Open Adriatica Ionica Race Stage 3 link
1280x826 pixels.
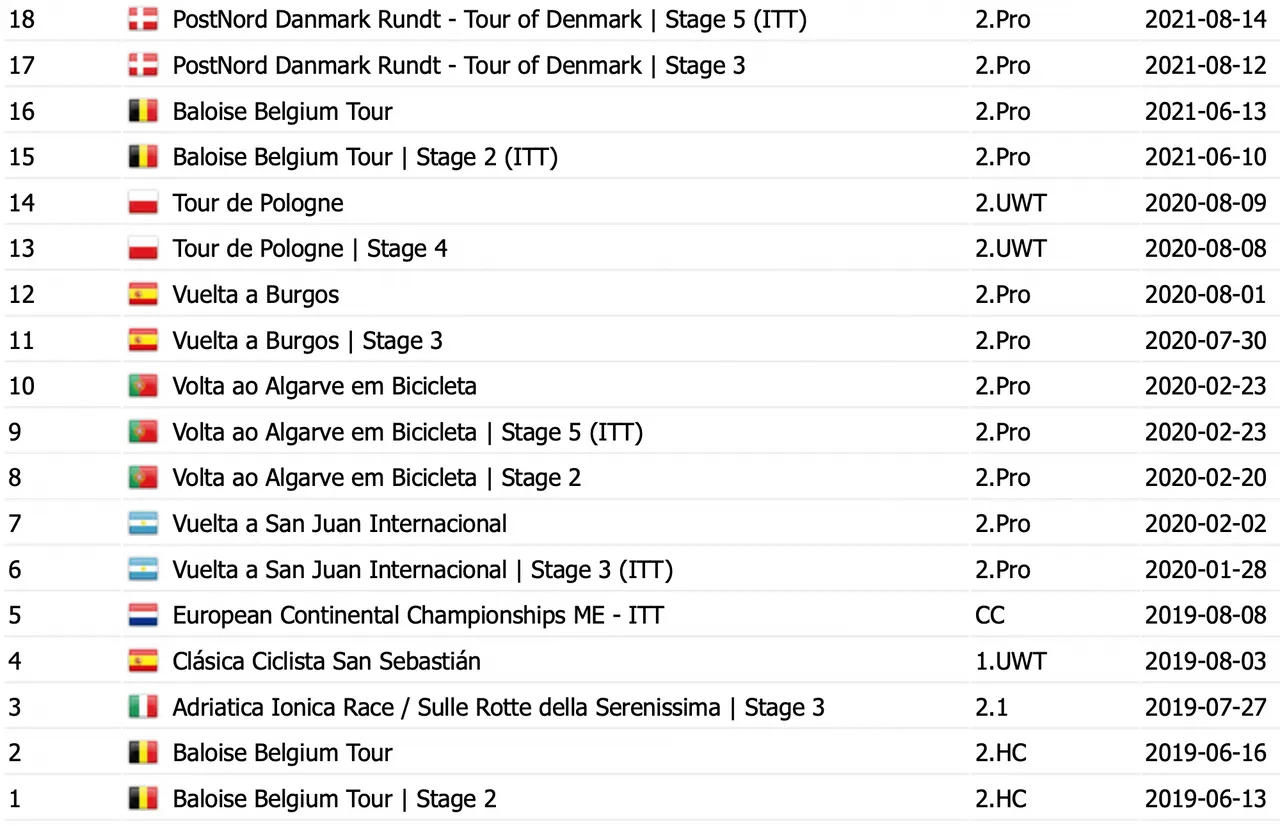[498, 707]
